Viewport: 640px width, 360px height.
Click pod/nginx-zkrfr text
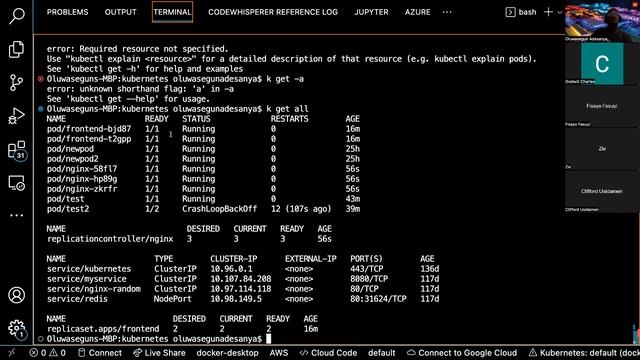point(82,189)
